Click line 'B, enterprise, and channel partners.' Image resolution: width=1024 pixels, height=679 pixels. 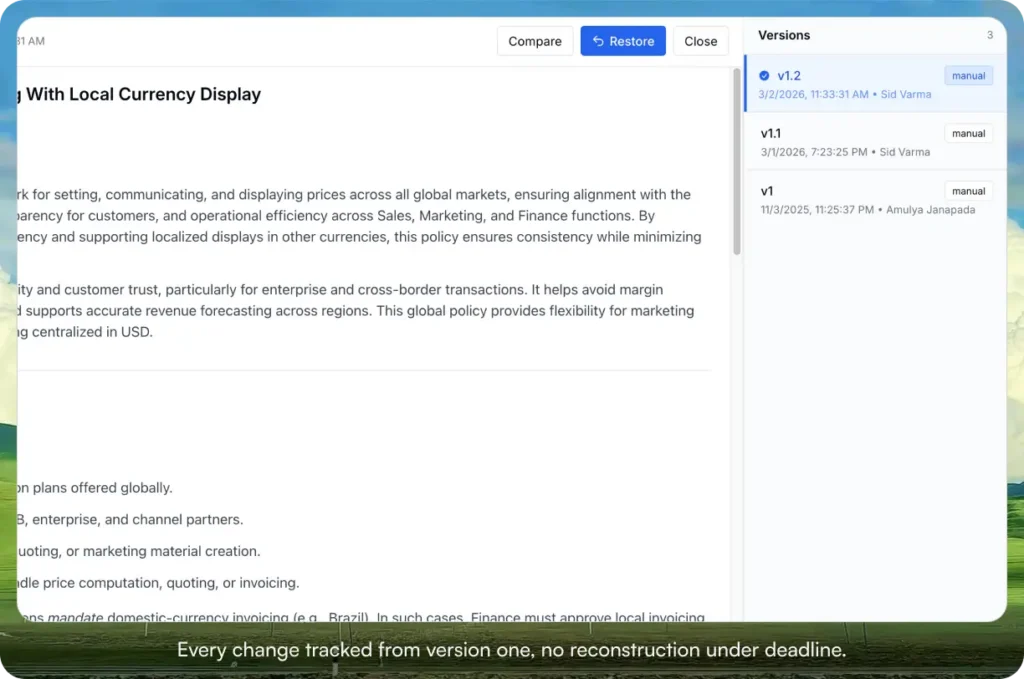130,520
